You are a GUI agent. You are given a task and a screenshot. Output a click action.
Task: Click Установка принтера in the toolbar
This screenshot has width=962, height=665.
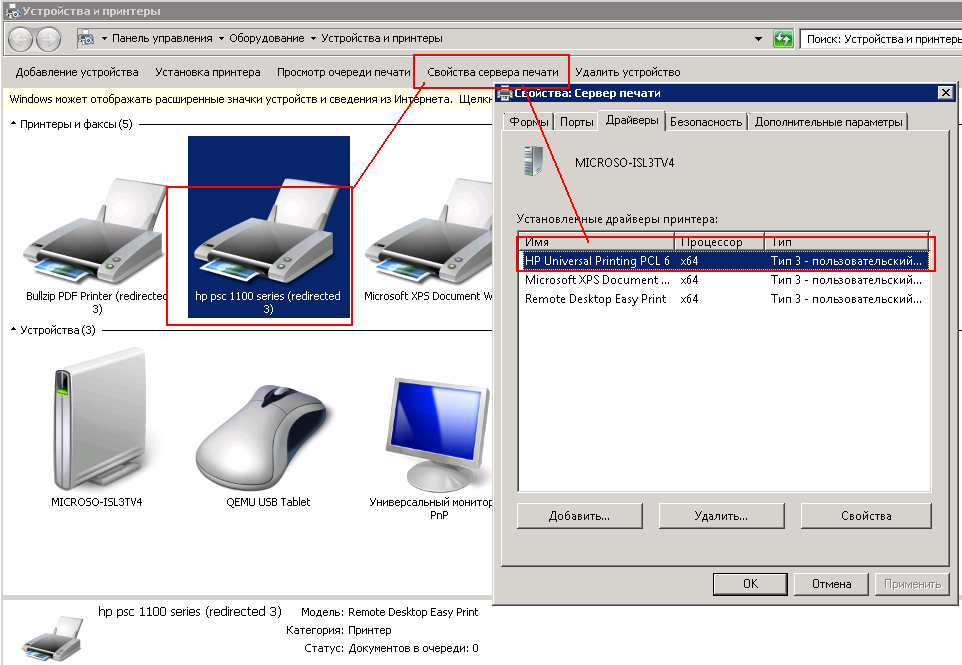pos(207,72)
